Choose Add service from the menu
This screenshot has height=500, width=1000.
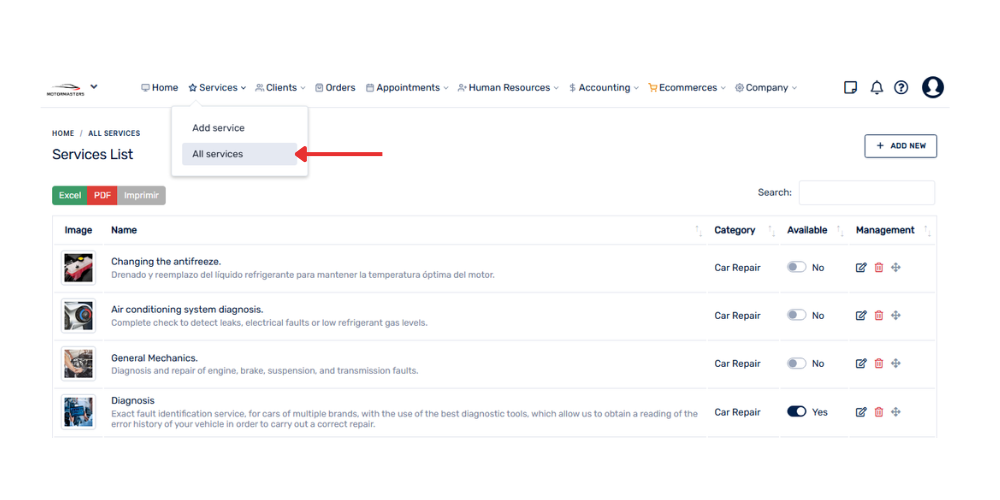point(218,128)
